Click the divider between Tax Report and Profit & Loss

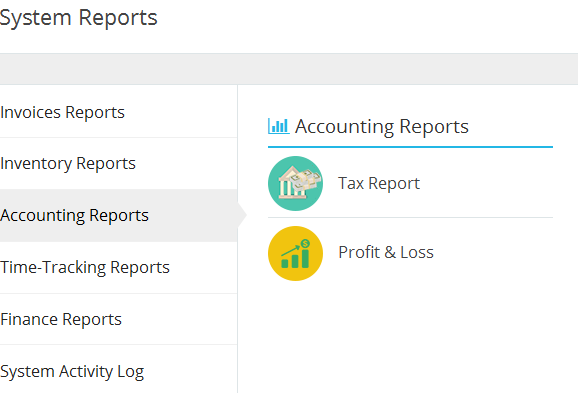point(410,218)
